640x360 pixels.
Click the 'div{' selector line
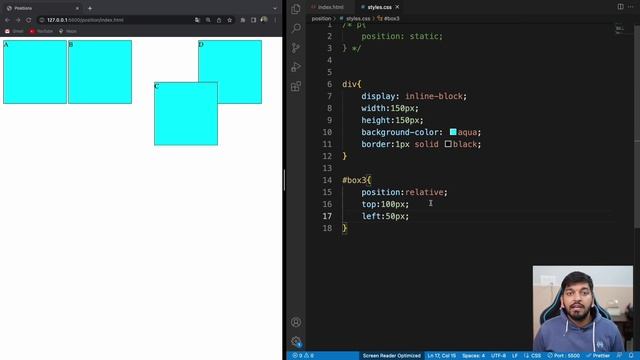351,84
